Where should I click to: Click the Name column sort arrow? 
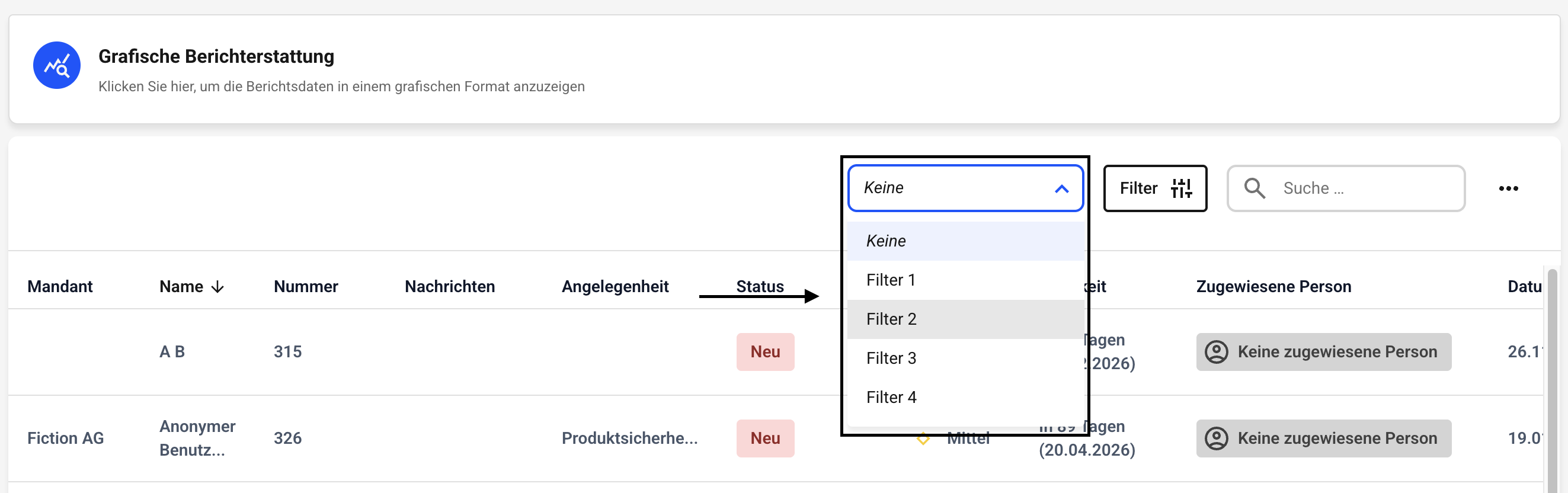(217, 287)
